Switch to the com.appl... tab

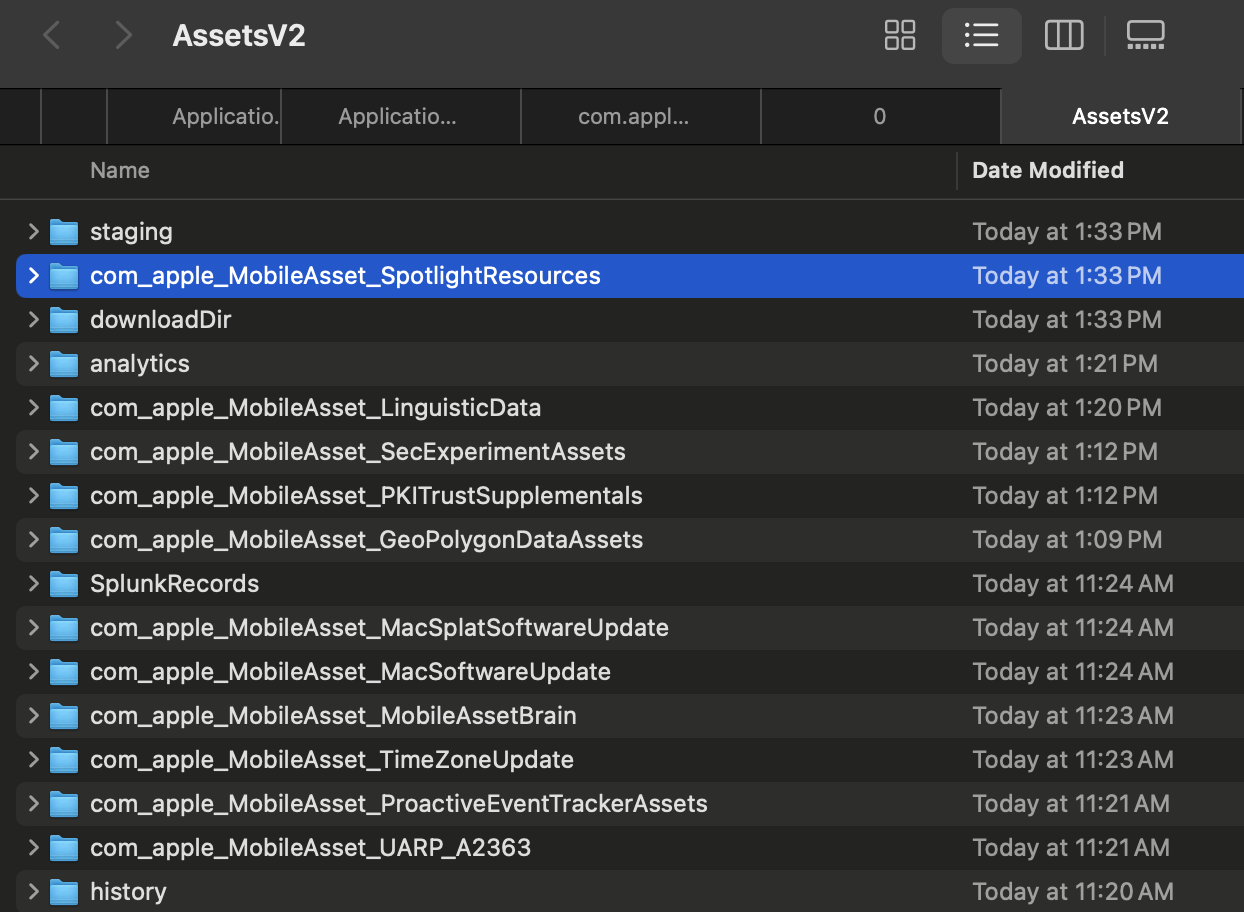click(x=641, y=116)
